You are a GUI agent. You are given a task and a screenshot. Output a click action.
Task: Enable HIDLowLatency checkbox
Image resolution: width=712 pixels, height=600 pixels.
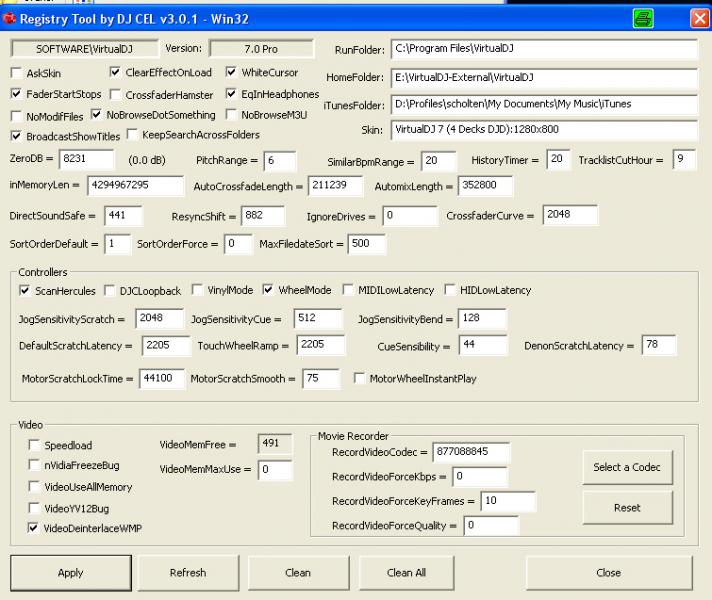450,290
